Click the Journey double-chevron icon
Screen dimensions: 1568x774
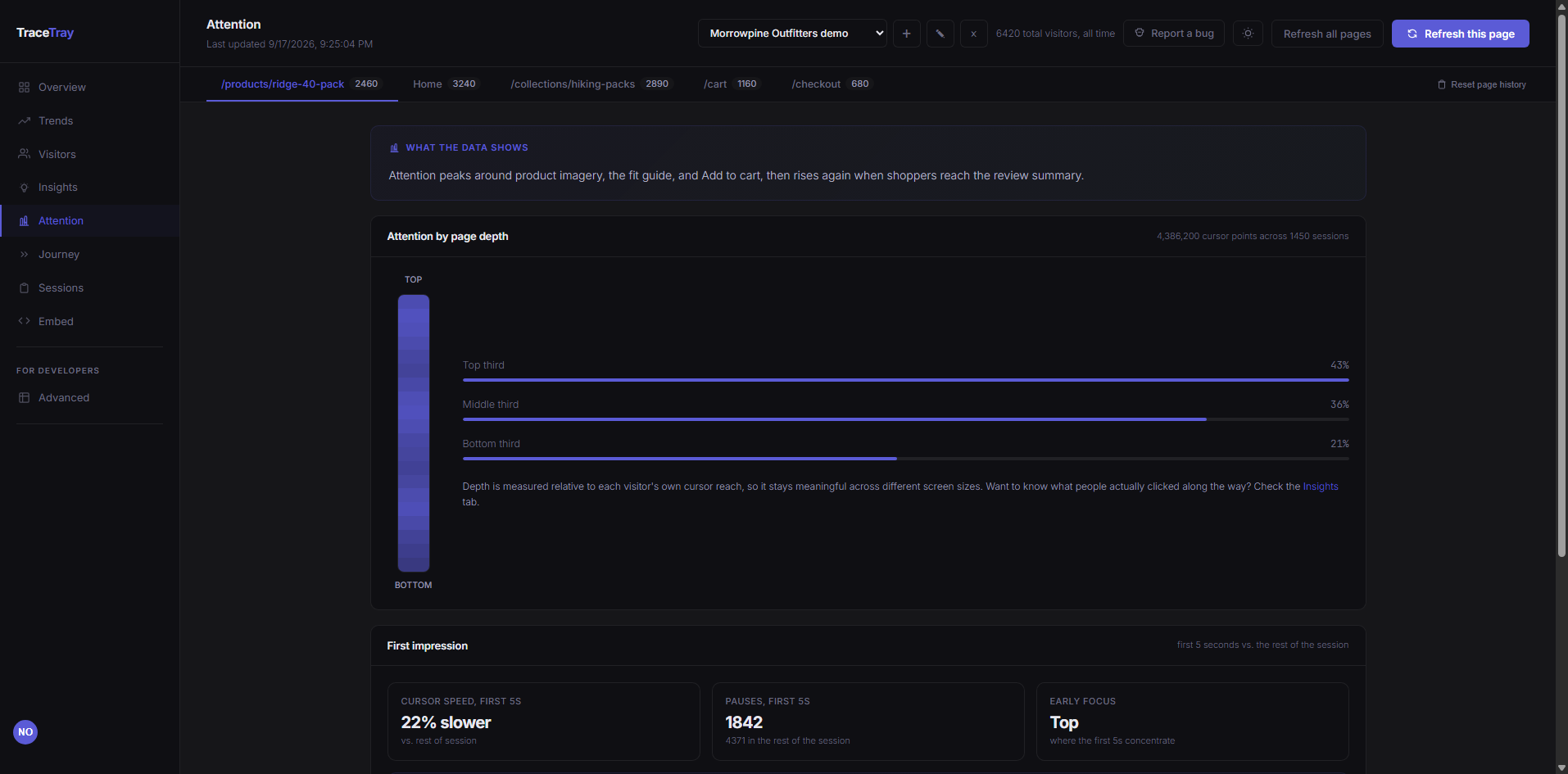click(24, 255)
